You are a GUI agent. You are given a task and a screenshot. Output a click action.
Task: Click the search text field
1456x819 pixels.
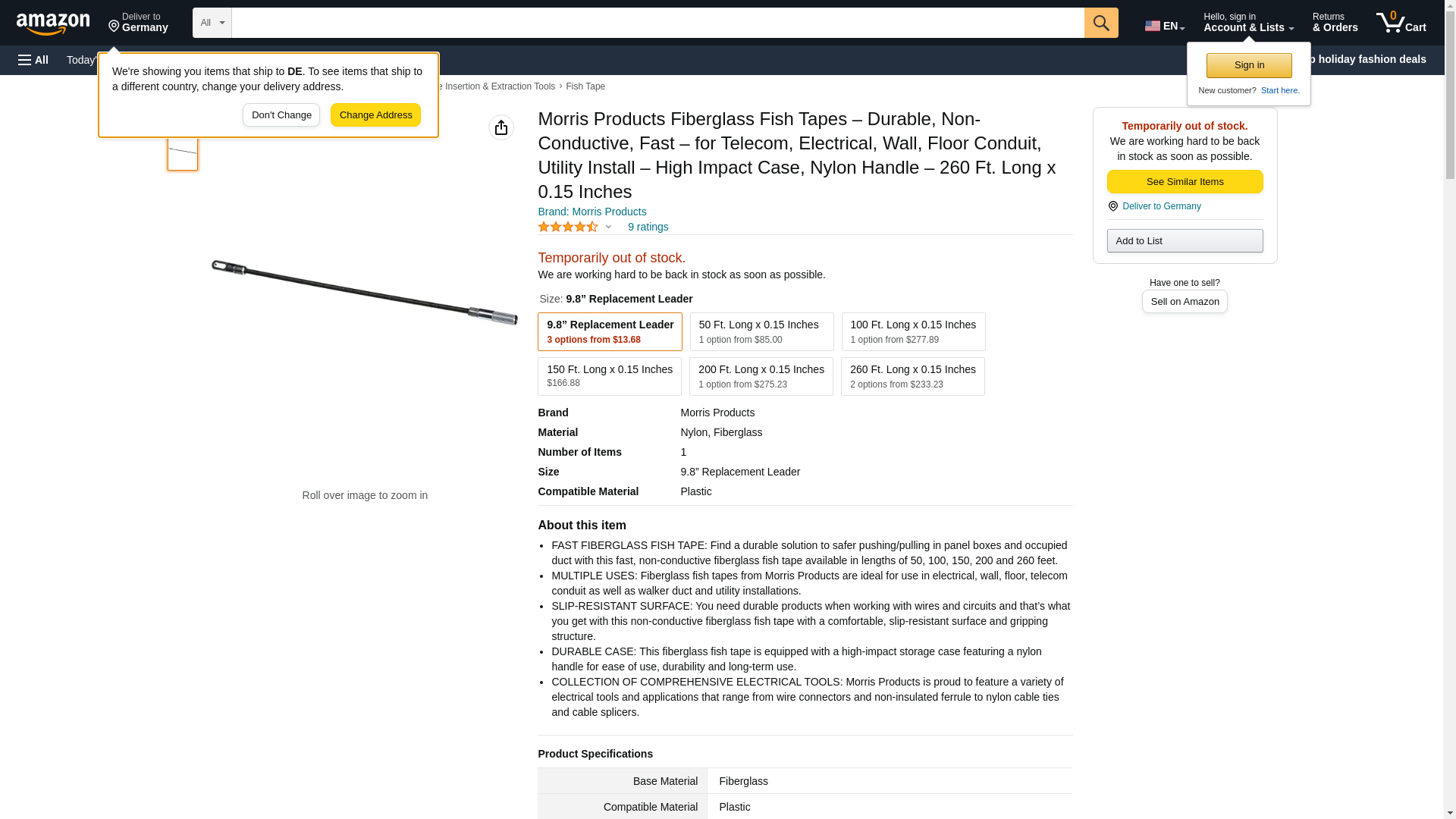click(x=657, y=23)
